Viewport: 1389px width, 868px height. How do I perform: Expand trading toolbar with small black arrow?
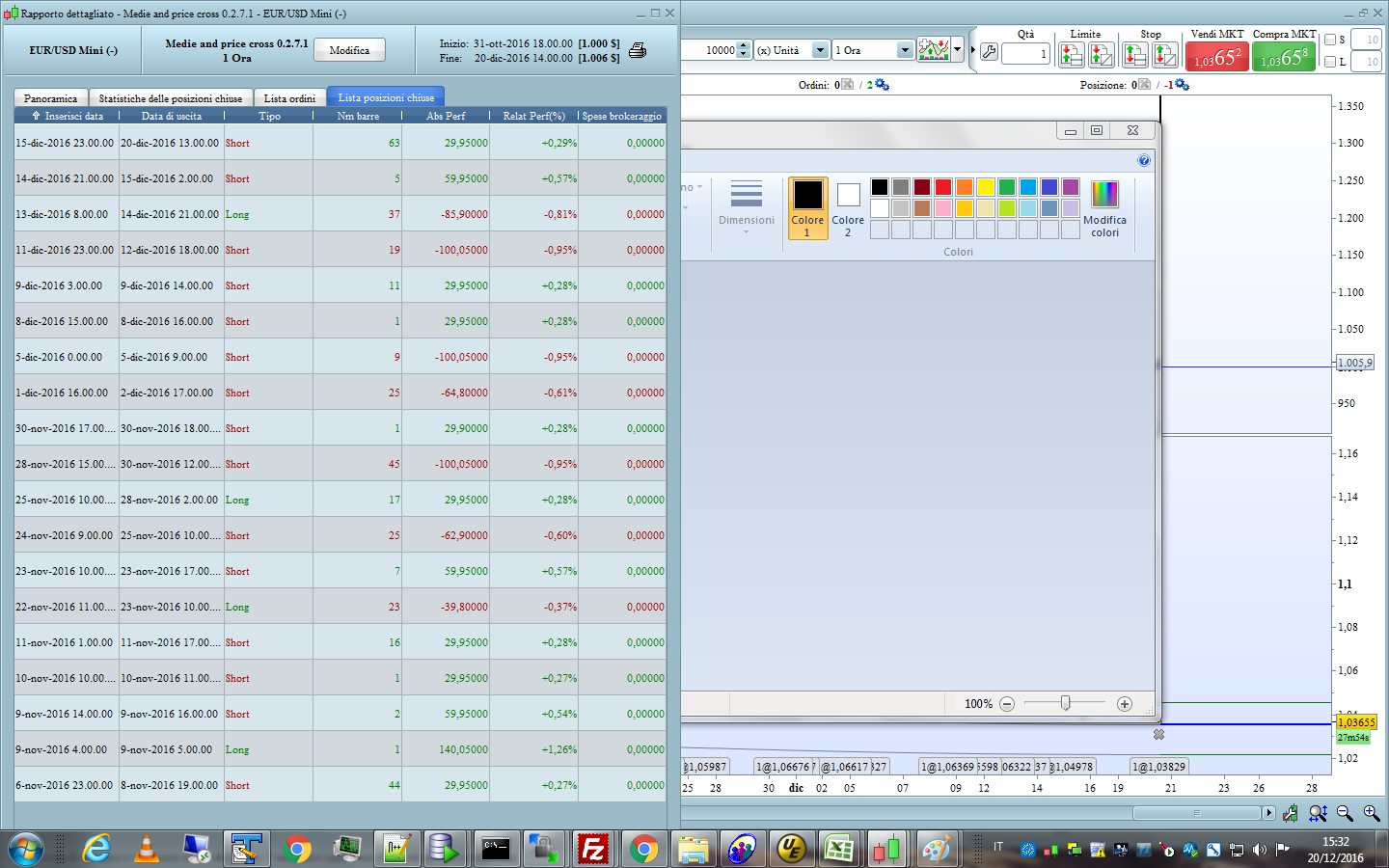[972, 50]
